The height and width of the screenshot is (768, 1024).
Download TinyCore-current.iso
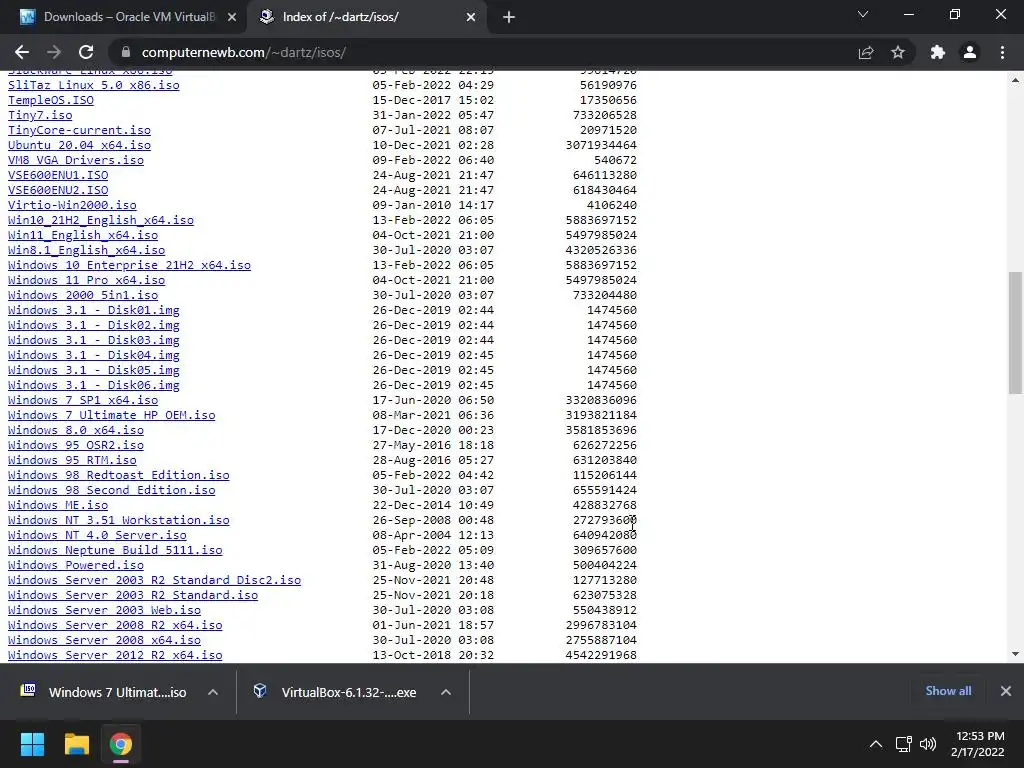pos(79,130)
